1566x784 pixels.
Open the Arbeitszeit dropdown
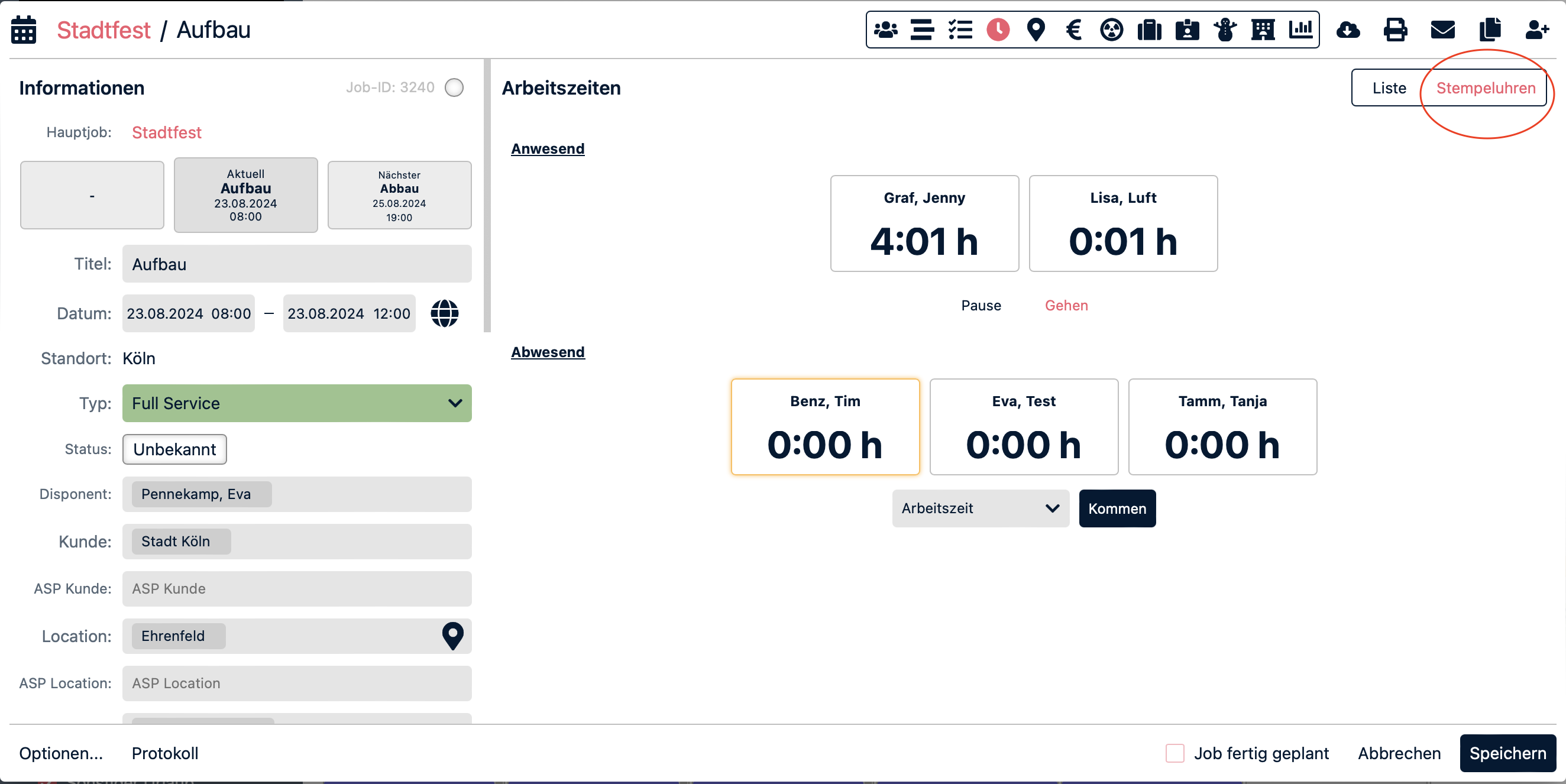(x=980, y=508)
